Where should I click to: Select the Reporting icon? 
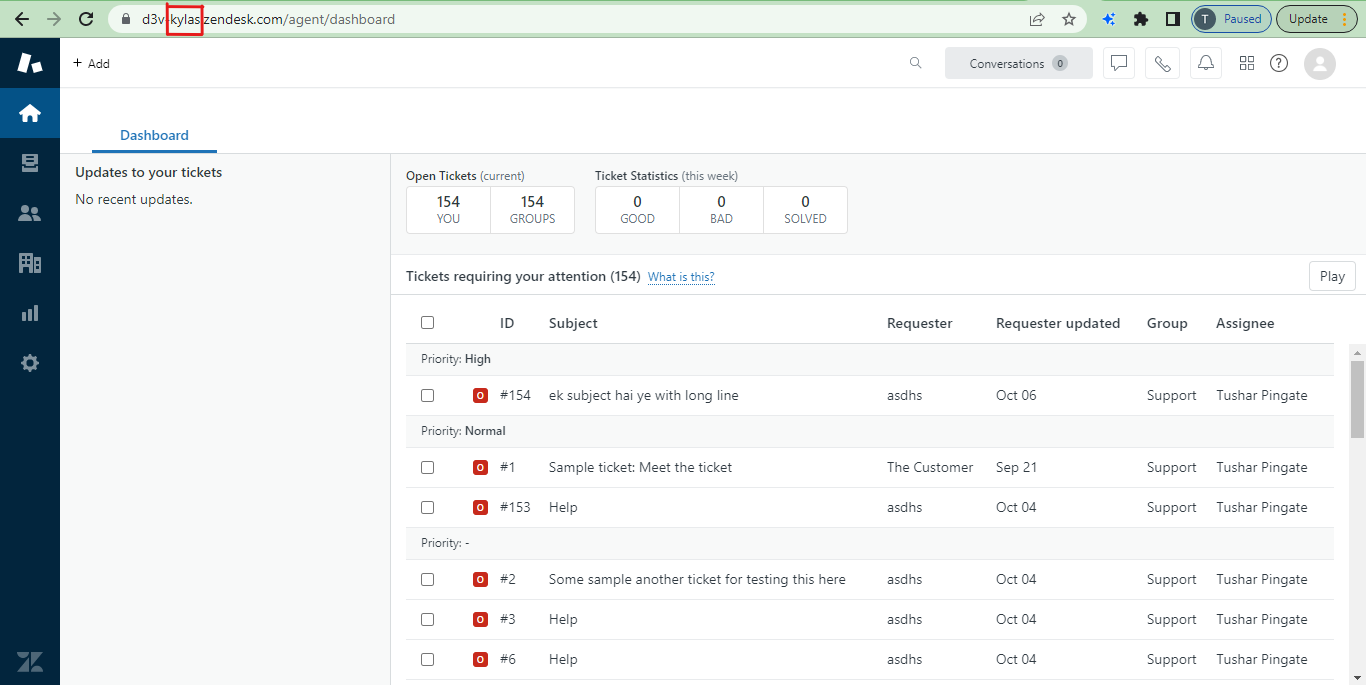click(x=29, y=312)
